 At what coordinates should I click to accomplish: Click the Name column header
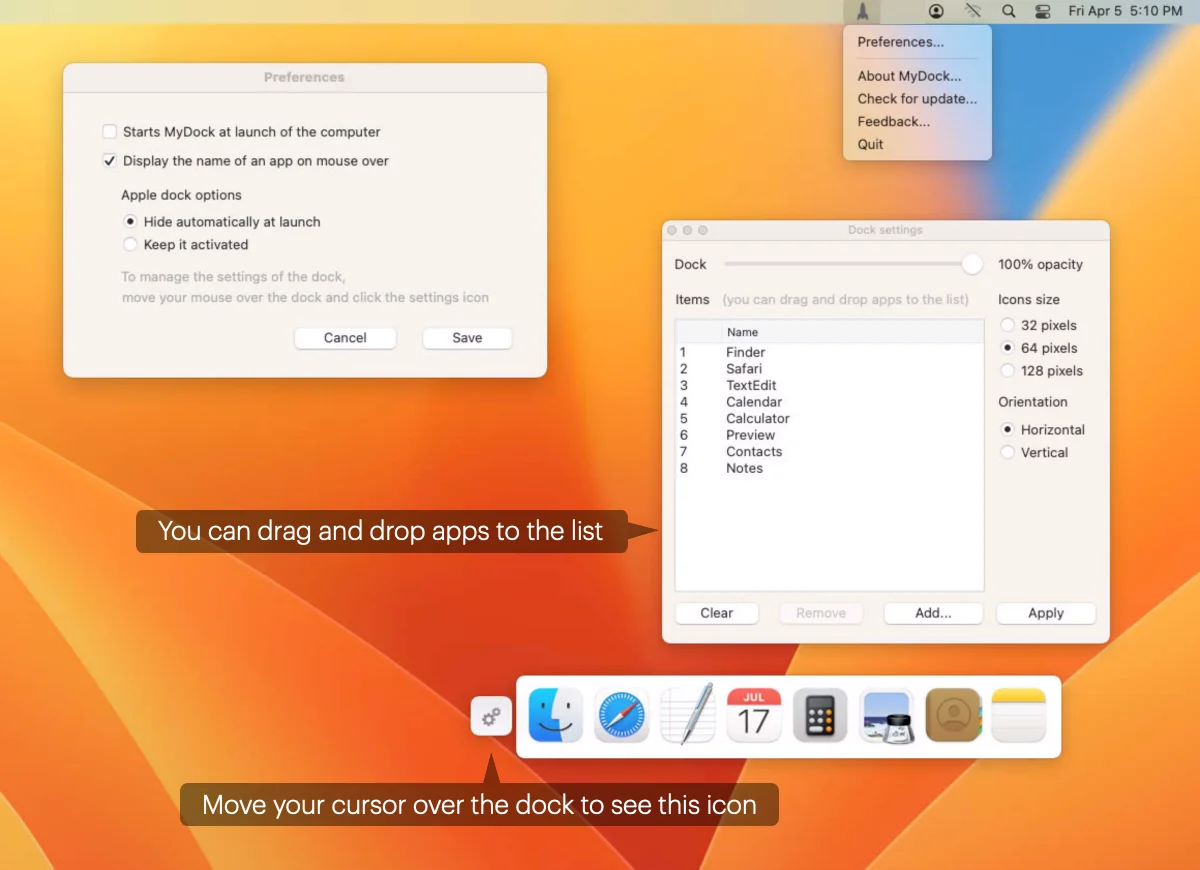[852, 332]
